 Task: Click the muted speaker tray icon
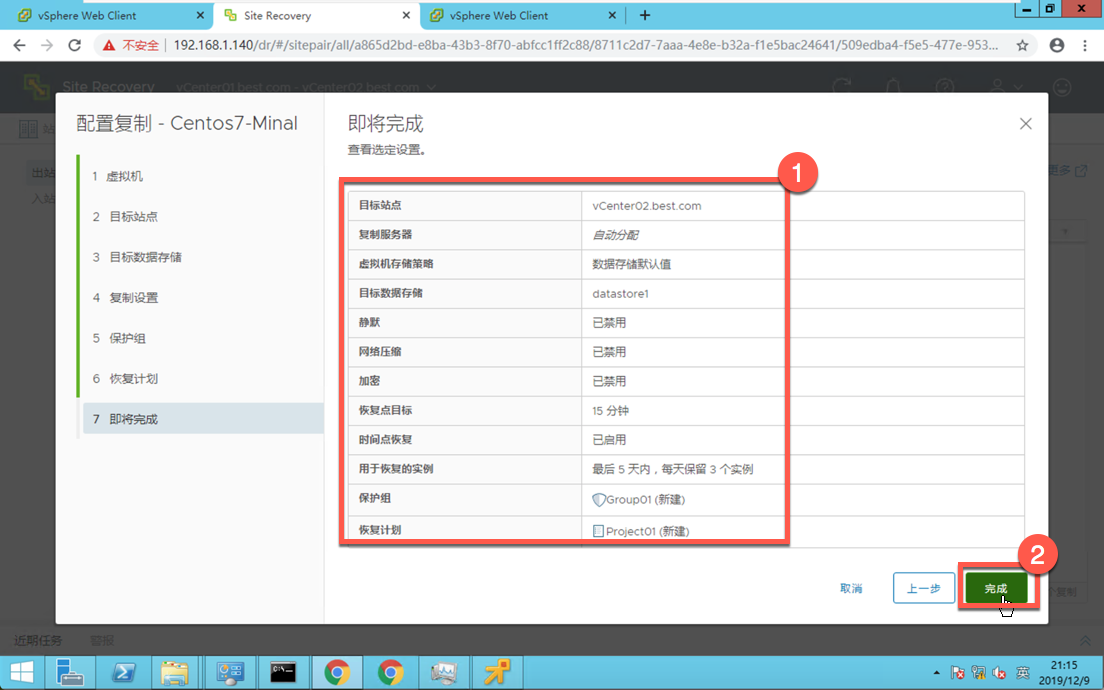(x=998, y=672)
